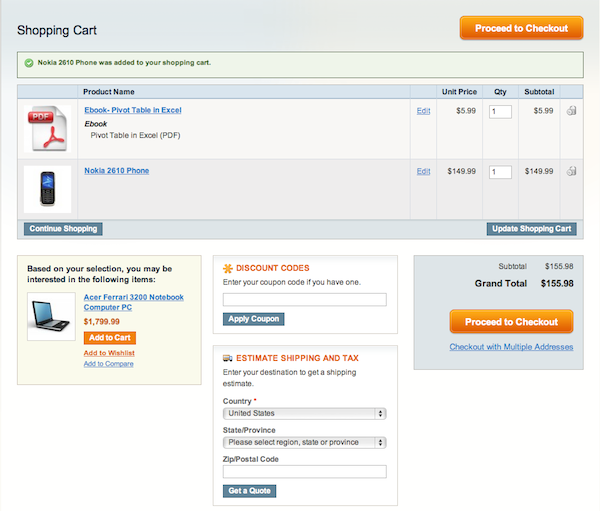600x511 pixels.
Task: Add Acer Ferrari notebook to cart
Action: click(110, 338)
